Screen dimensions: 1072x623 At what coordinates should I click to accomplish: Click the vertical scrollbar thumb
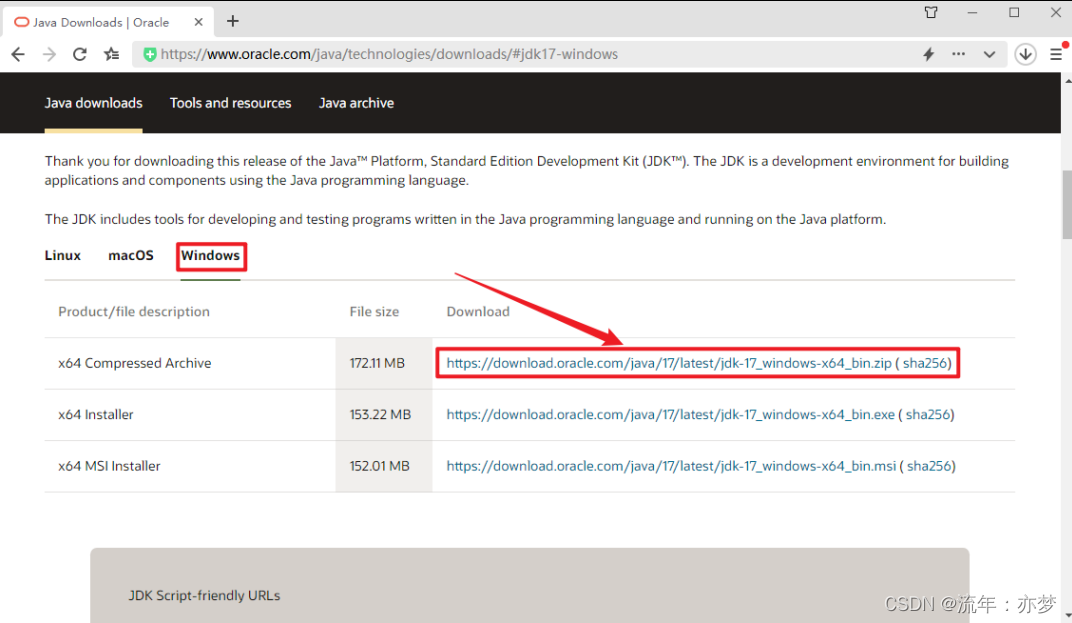click(x=1067, y=204)
